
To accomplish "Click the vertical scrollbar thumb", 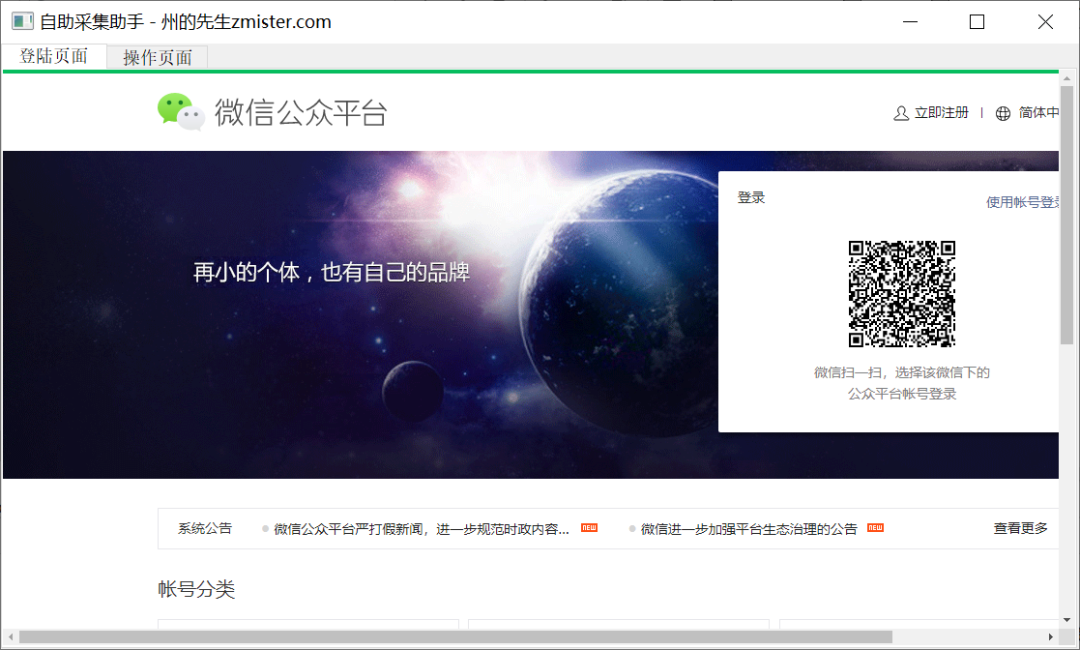I will click(1067, 215).
